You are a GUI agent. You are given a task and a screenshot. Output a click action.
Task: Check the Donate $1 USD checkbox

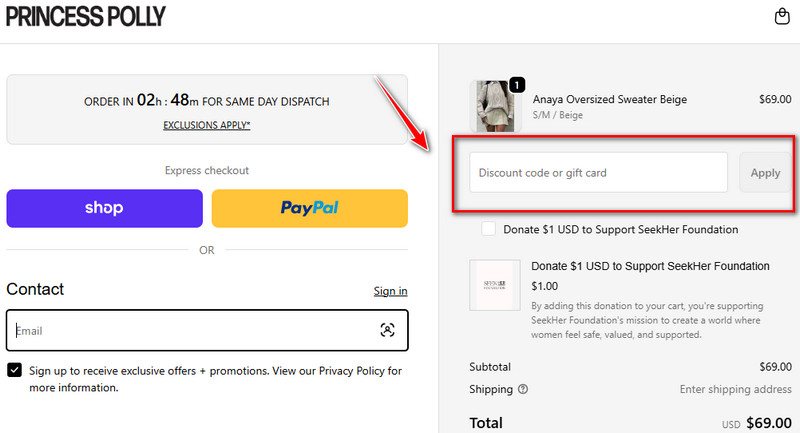pyautogui.click(x=488, y=229)
